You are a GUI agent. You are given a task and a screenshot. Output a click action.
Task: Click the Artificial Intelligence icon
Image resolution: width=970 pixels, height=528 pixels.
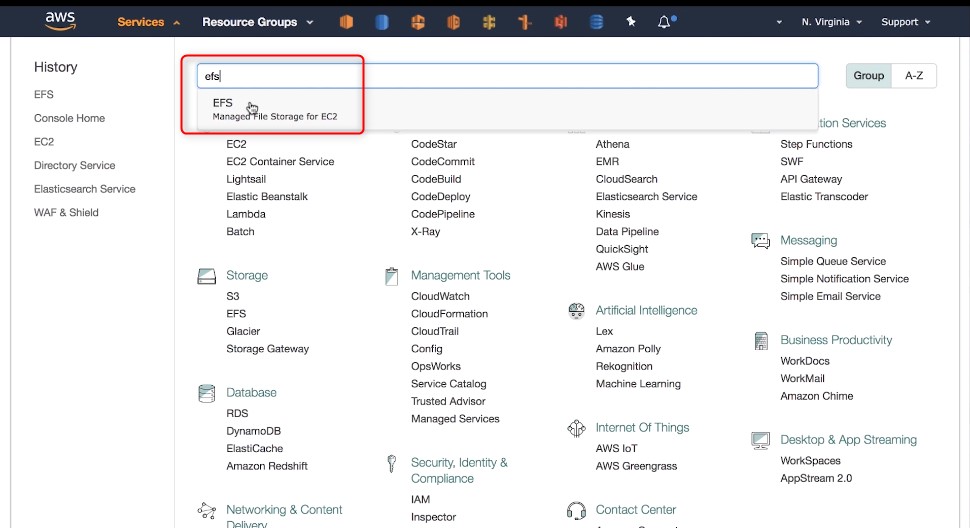[x=576, y=311]
